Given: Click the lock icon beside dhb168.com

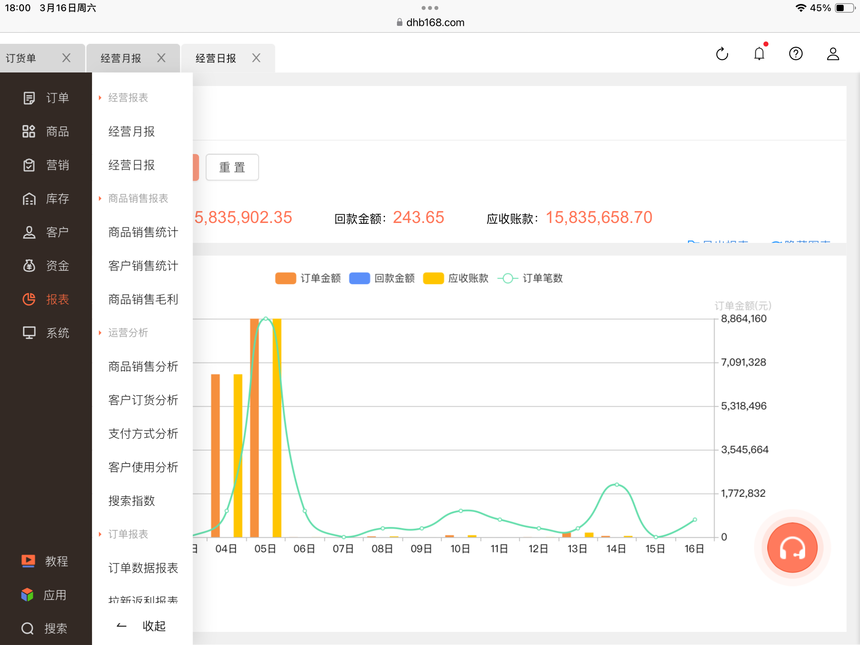Looking at the screenshot, I should click(x=400, y=22).
